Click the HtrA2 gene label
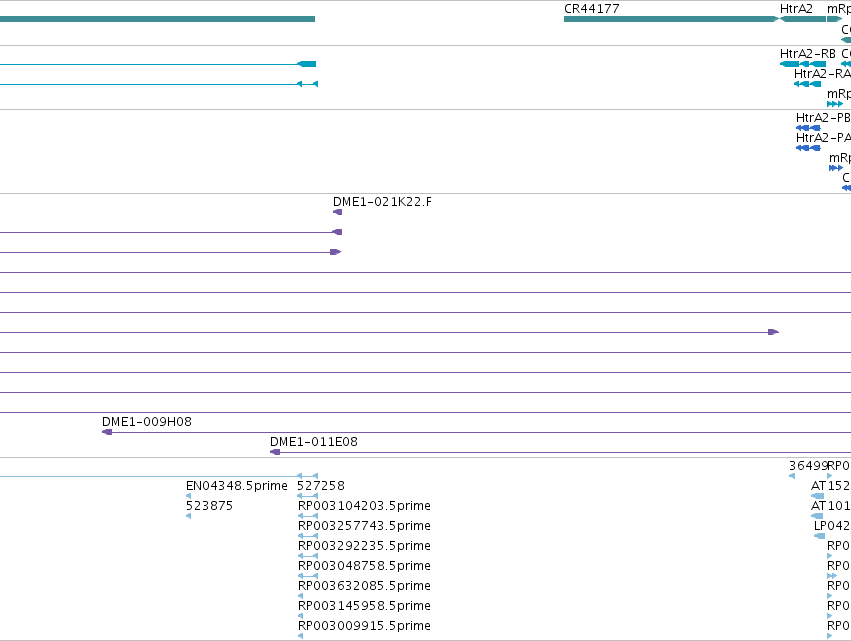This screenshot has height=641, width=851. [x=796, y=9]
